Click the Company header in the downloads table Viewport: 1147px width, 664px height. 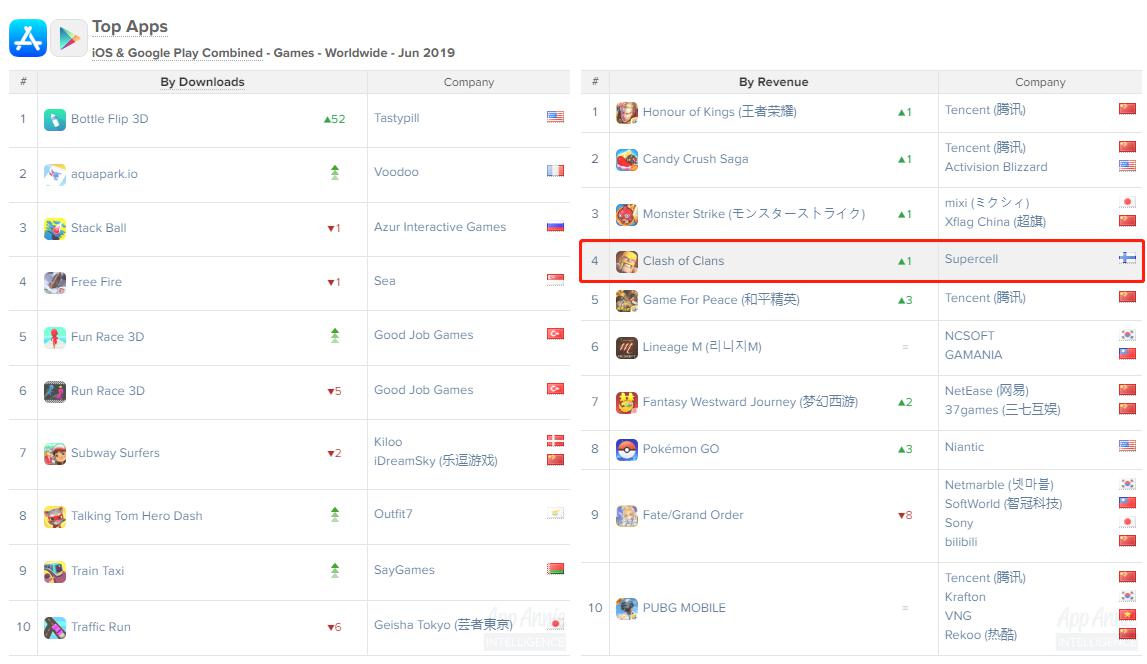pyautogui.click(x=469, y=82)
